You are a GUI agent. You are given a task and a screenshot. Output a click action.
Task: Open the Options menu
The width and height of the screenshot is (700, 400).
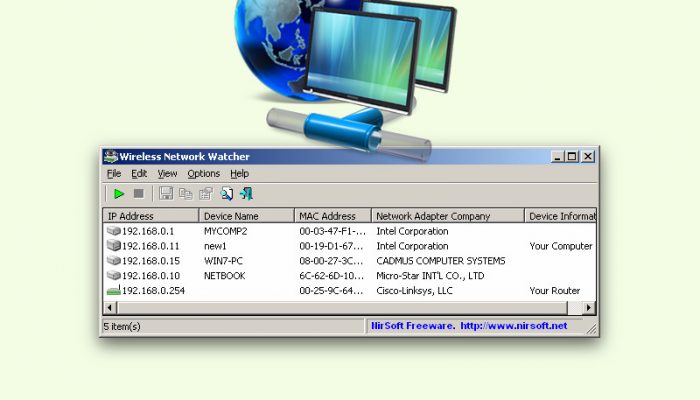coord(204,174)
